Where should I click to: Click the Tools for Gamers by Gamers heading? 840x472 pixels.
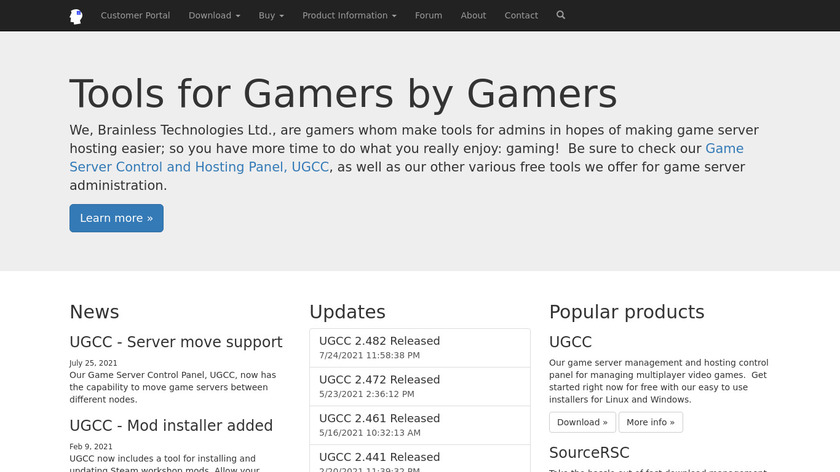[x=343, y=94]
